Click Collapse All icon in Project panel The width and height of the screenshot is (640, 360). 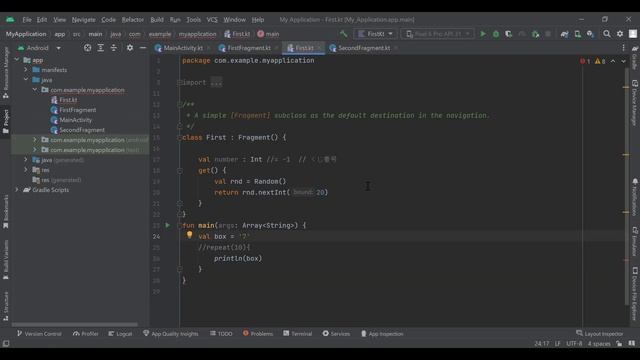(113, 48)
